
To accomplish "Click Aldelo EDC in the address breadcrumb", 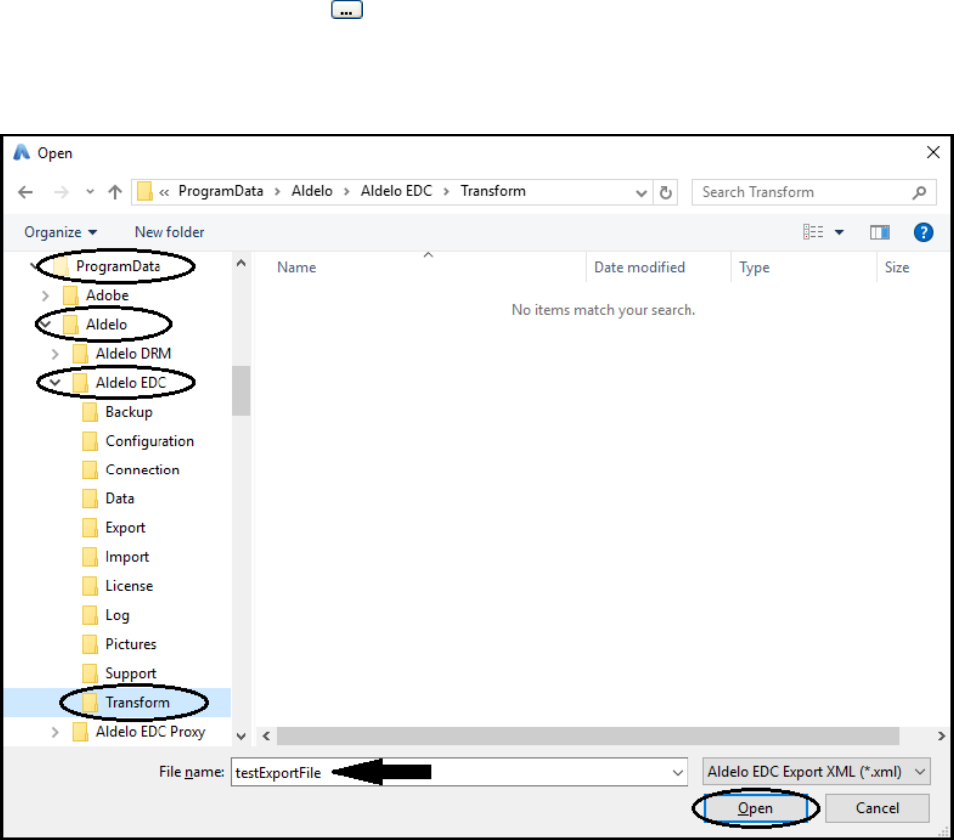I will [x=396, y=192].
